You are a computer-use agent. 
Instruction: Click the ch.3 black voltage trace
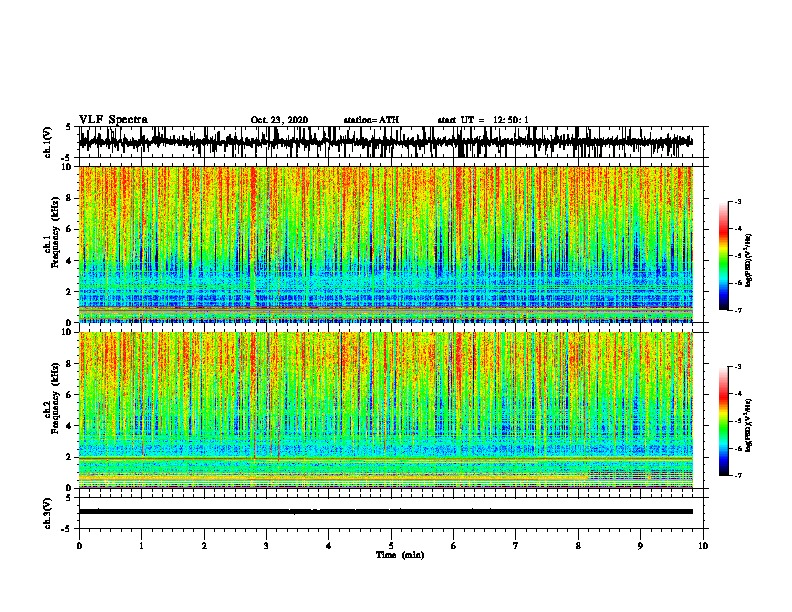385,512
